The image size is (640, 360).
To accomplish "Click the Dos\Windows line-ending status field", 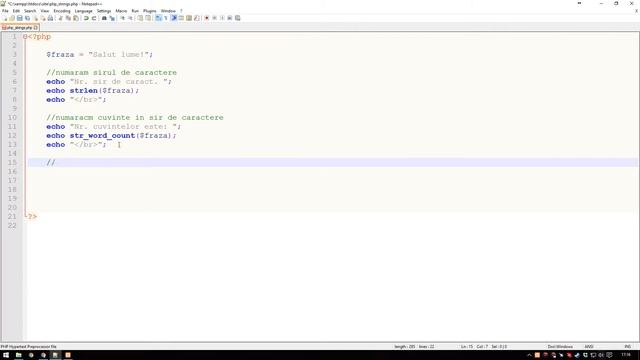I will [560, 347].
